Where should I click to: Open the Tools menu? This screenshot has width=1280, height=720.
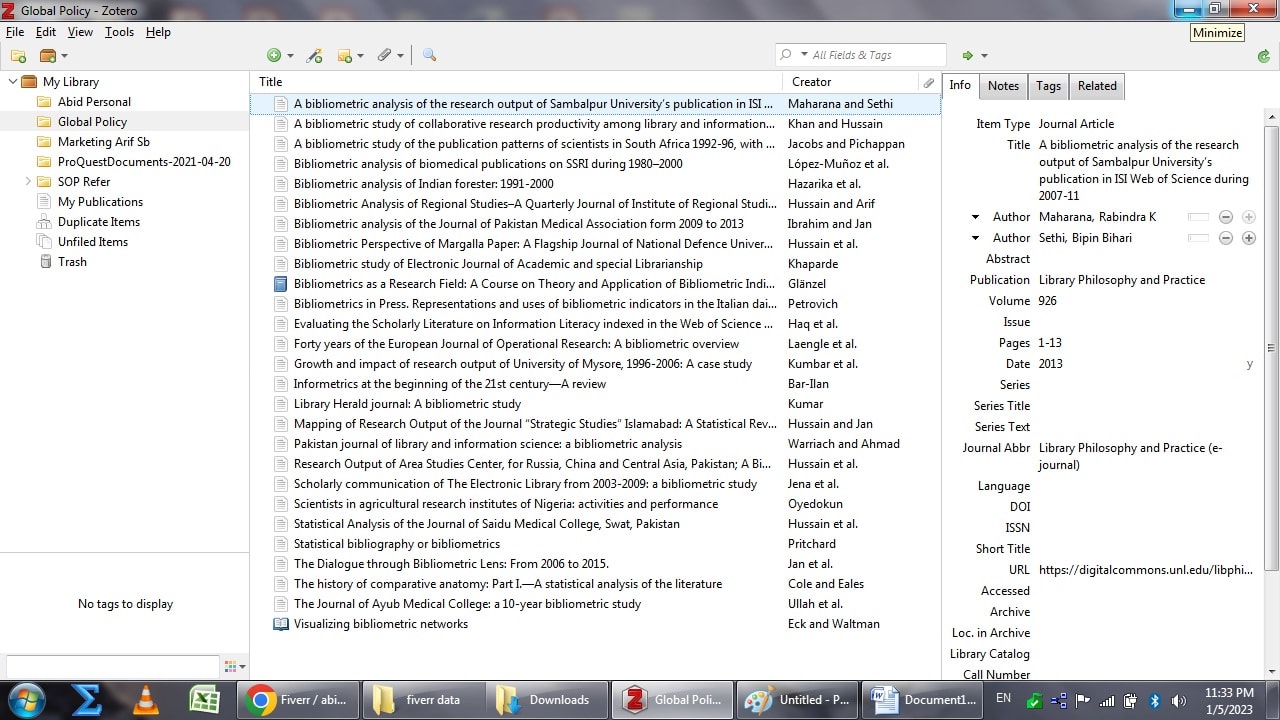pyautogui.click(x=119, y=31)
